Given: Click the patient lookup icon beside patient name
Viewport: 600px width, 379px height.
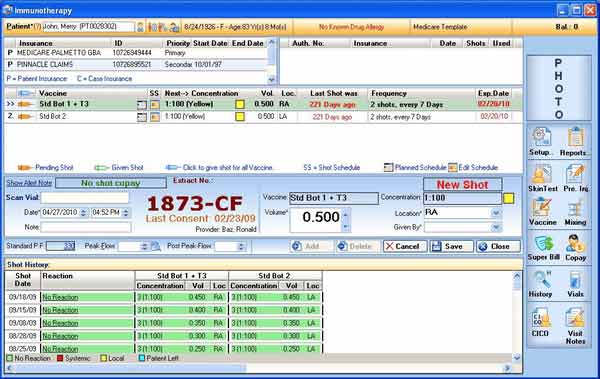Looking at the screenshot, I should (140, 27).
